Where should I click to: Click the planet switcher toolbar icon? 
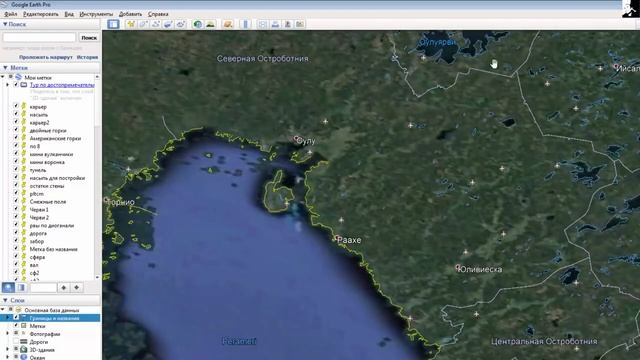(228, 24)
